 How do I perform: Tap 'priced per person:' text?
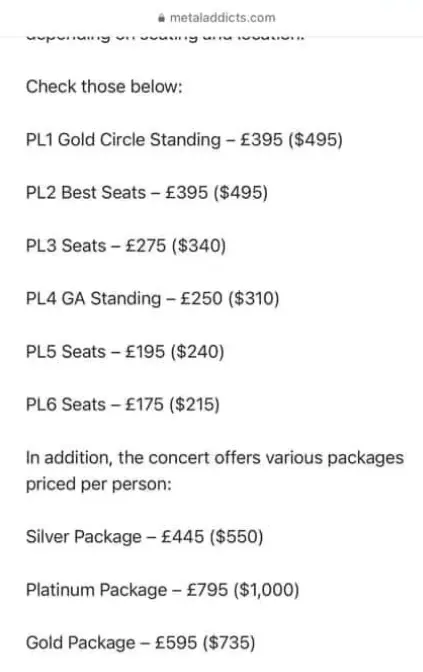pyautogui.click(x=99, y=485)
